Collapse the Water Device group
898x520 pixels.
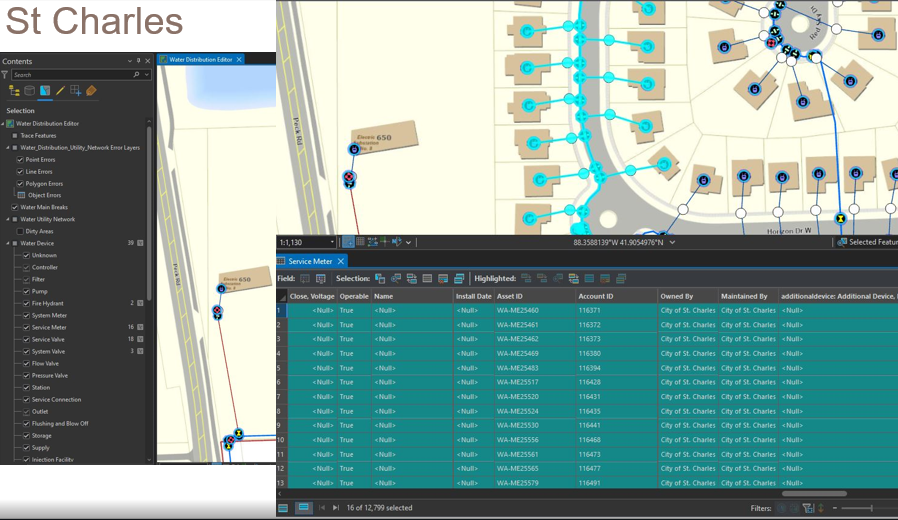[8, 243]
